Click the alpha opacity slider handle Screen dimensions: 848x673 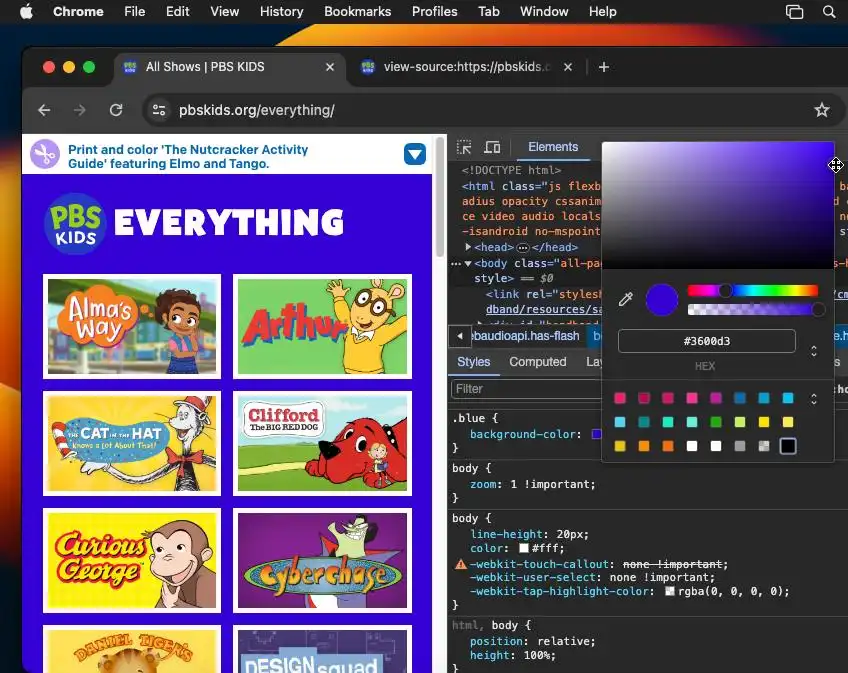point(818,309)
